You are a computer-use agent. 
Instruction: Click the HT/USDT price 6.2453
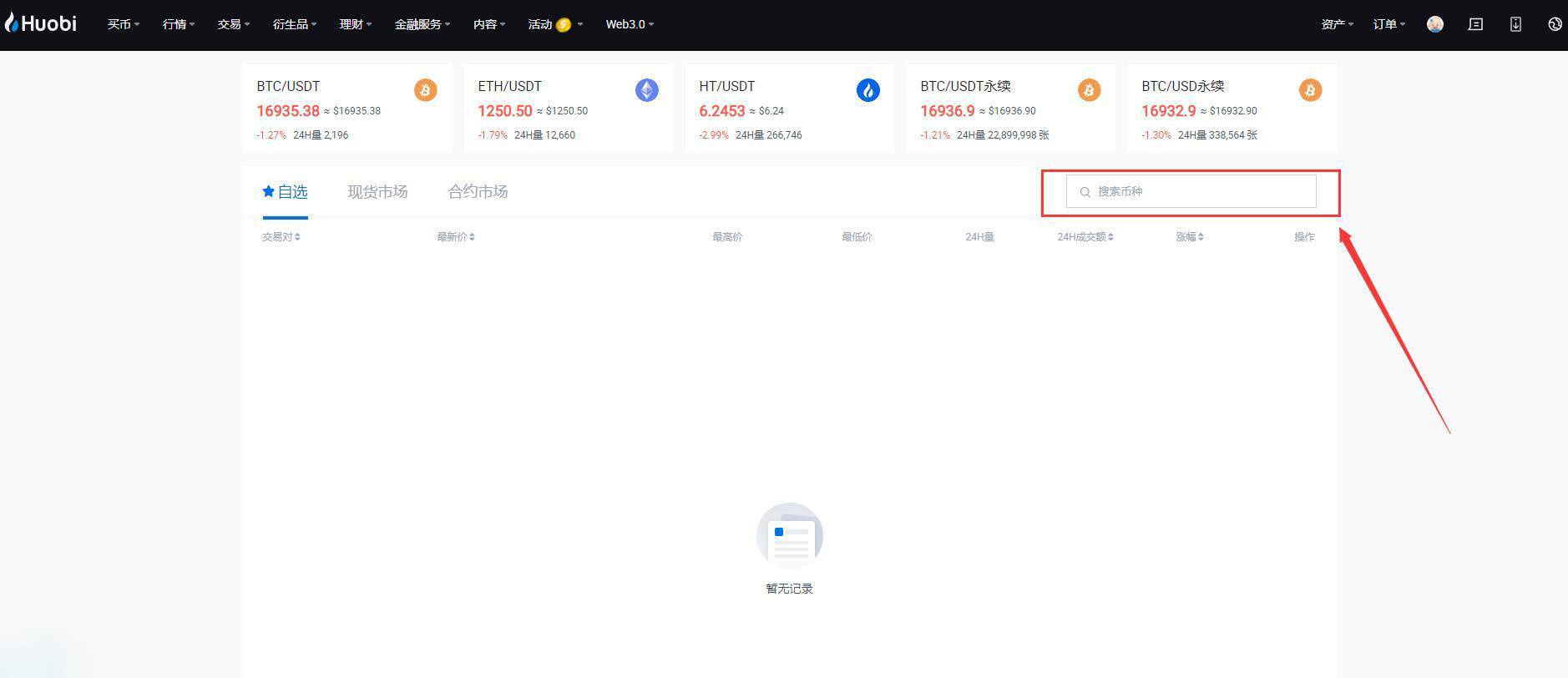[x=722, y=111]
